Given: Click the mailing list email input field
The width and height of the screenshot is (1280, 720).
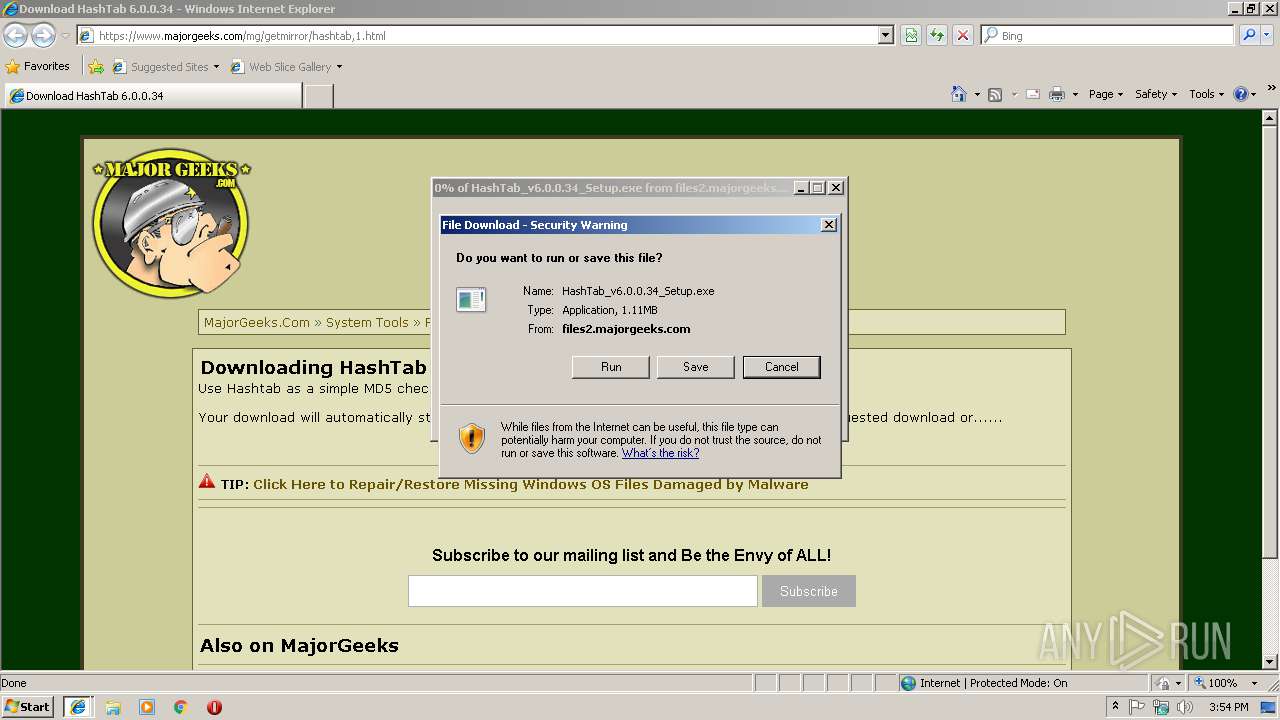Looking at the screenshot, I should coord(583,591).
